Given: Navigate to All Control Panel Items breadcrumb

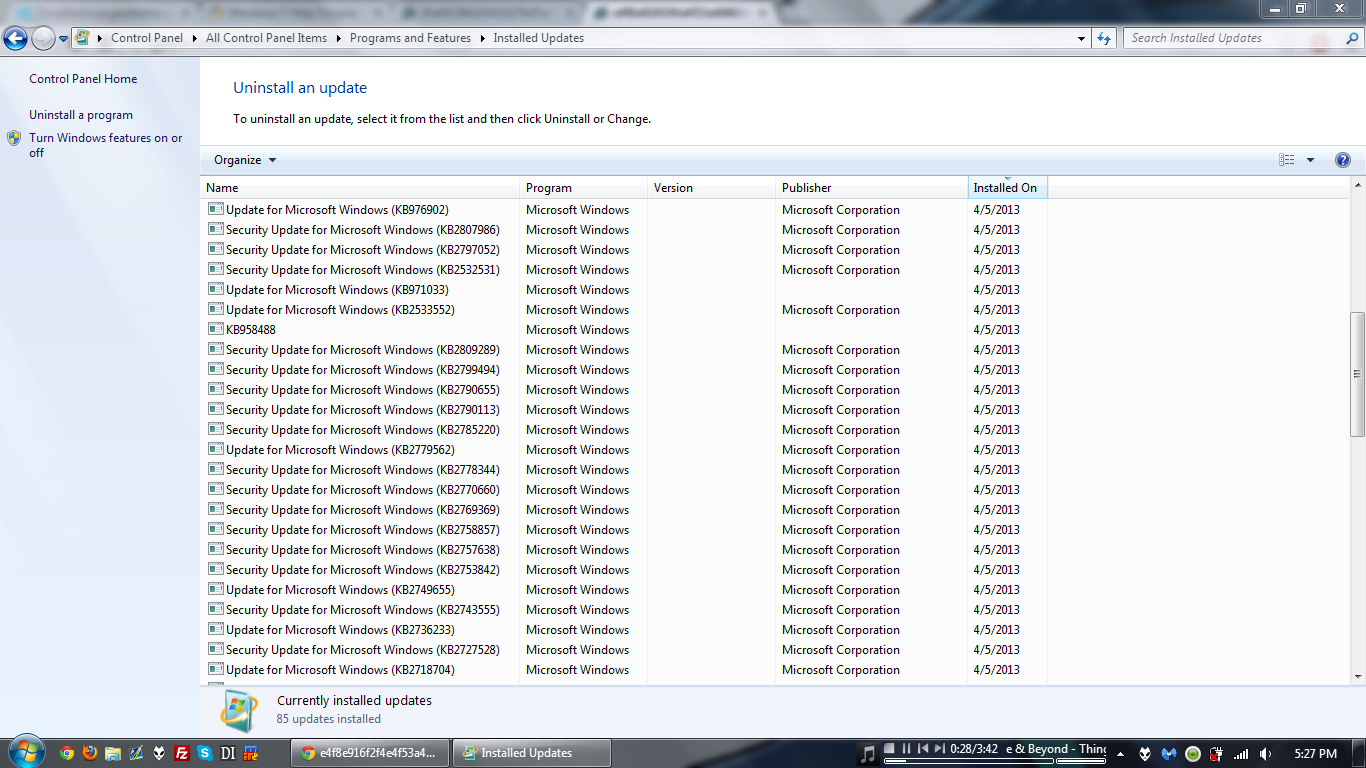Looking at the screenshot, I should click(266, 38).
